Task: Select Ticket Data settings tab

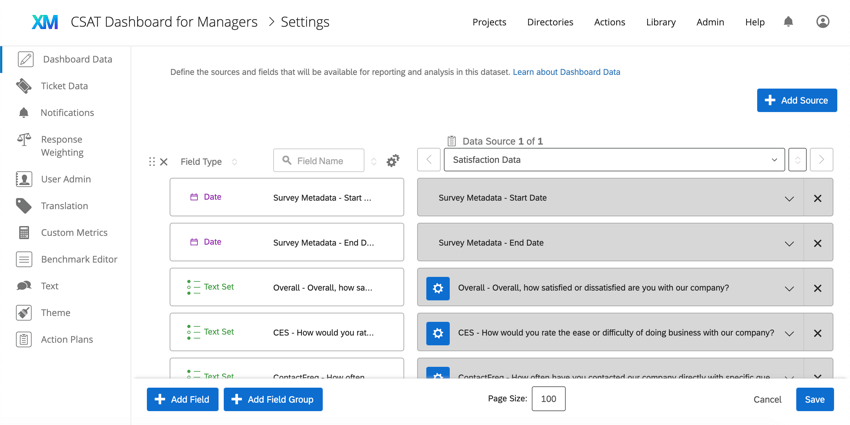Action: [x=64, y=86]
